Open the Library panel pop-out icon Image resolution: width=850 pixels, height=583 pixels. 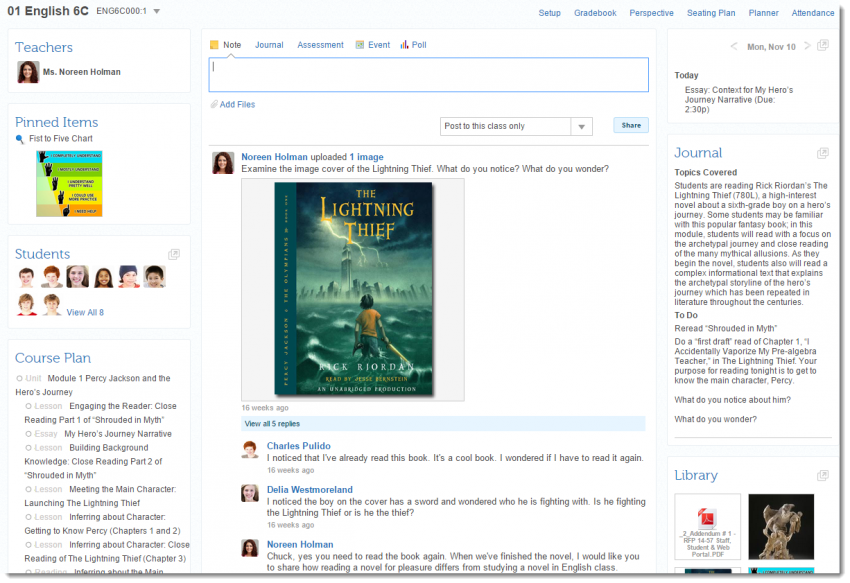[822, 475]
